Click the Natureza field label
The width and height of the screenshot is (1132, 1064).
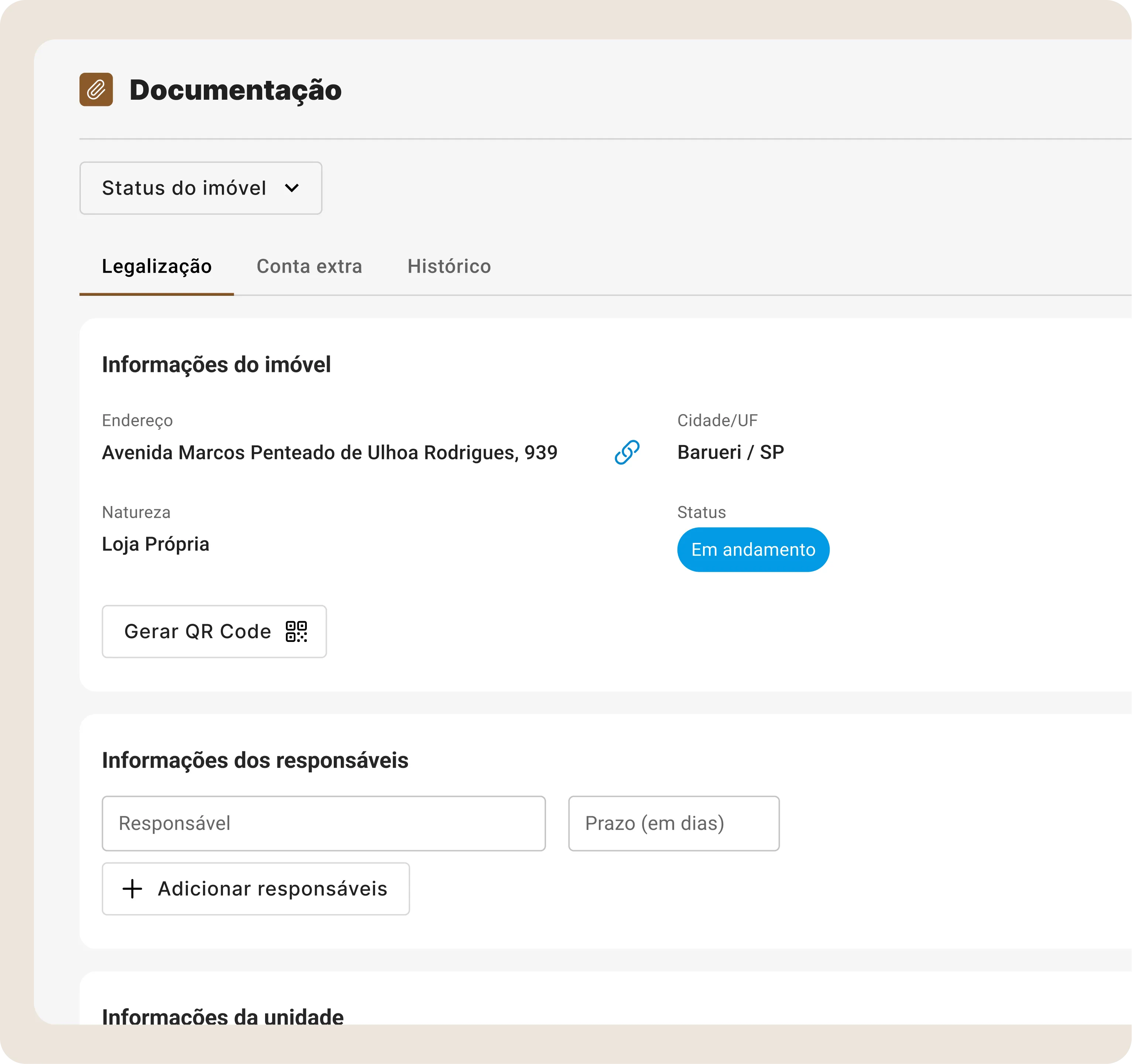click(136, 512)
